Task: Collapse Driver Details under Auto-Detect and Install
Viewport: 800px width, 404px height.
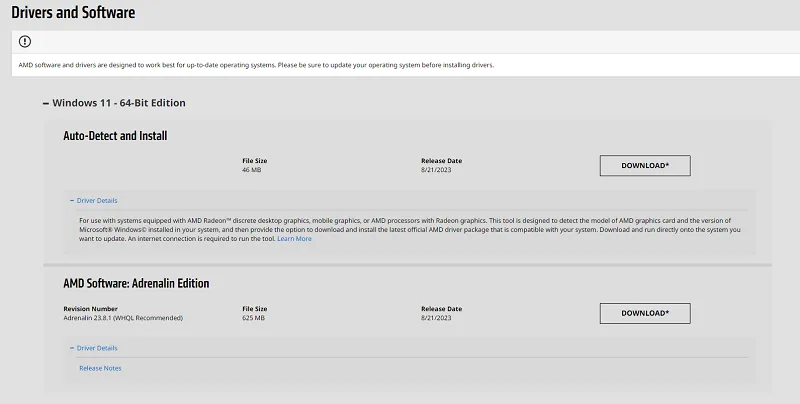Action: coord(93,200)
